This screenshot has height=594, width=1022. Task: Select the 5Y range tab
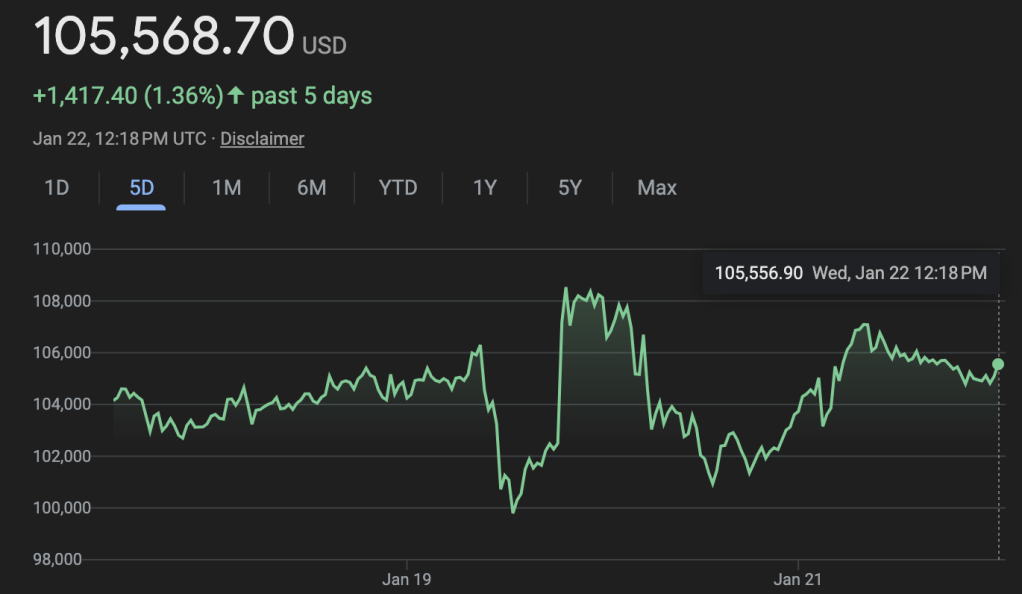pyautogui.click(x=570, y=187)
